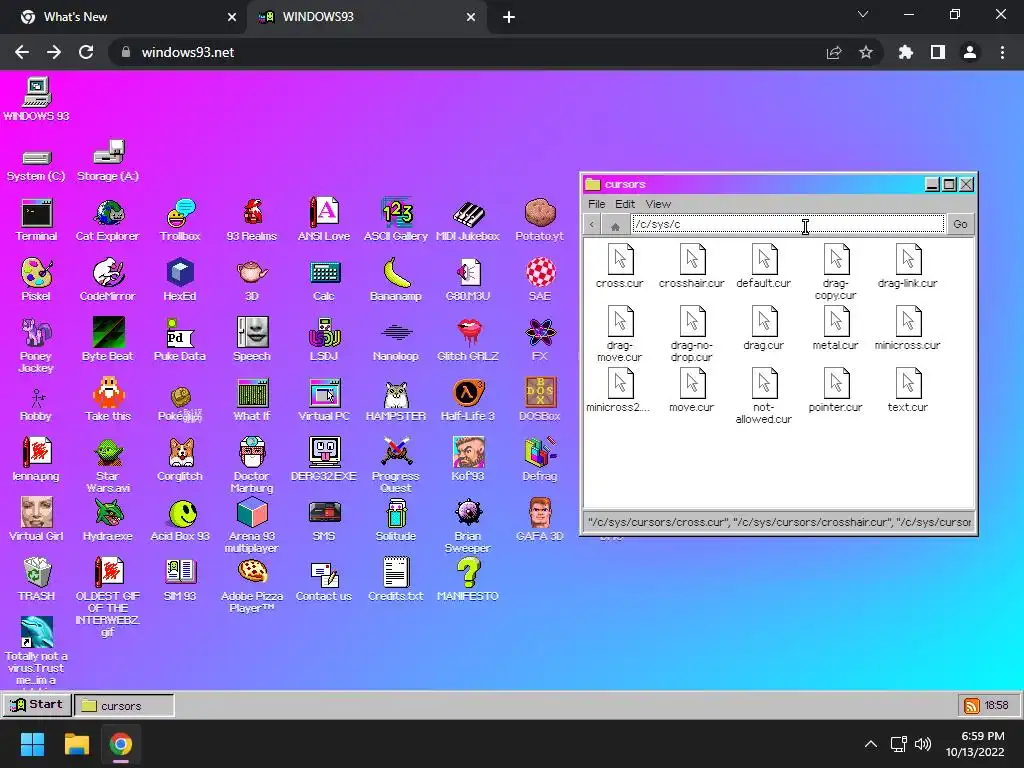The image size is (1024, 768).
Task: Launch CodeMirror editor icon
Action: click(108, 280)
